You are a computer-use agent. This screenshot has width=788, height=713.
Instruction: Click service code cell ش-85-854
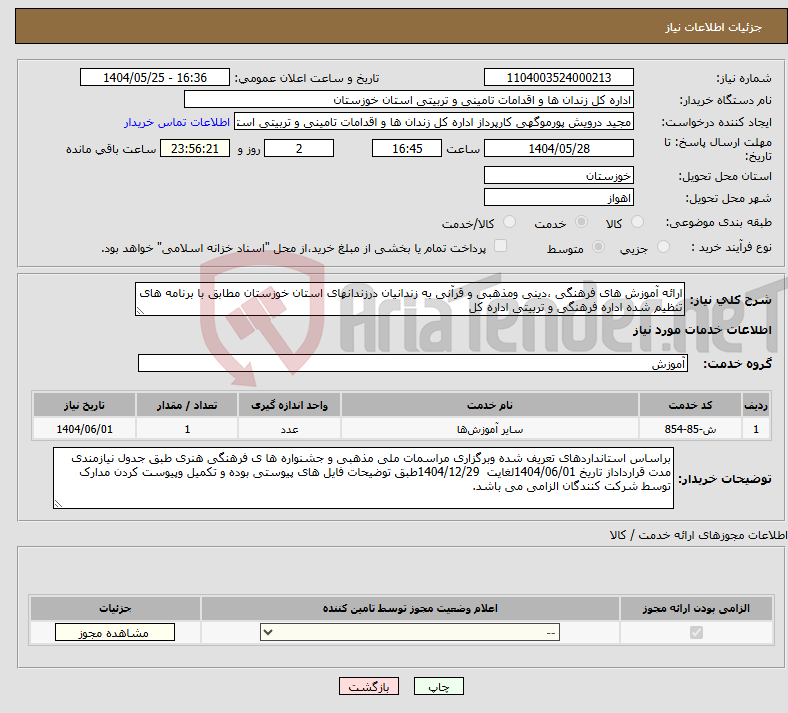pos(691,429)
